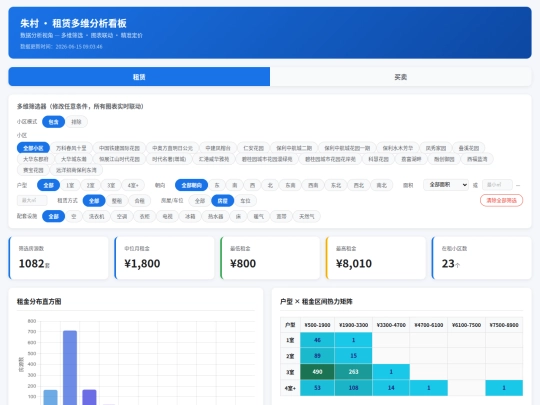This screenshot has width=540, height=405.
Task: Filter 配套设施 by 空调
Action: (122, 216)
